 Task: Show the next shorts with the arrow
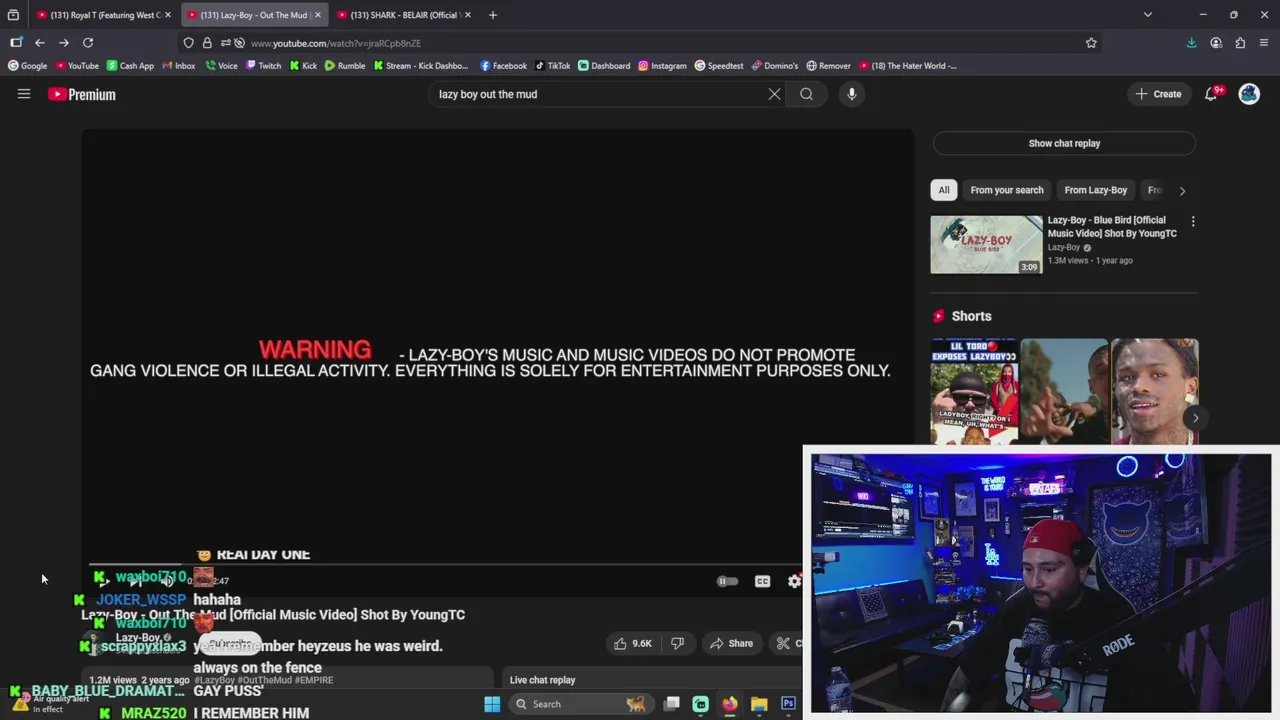(1195, 418)
